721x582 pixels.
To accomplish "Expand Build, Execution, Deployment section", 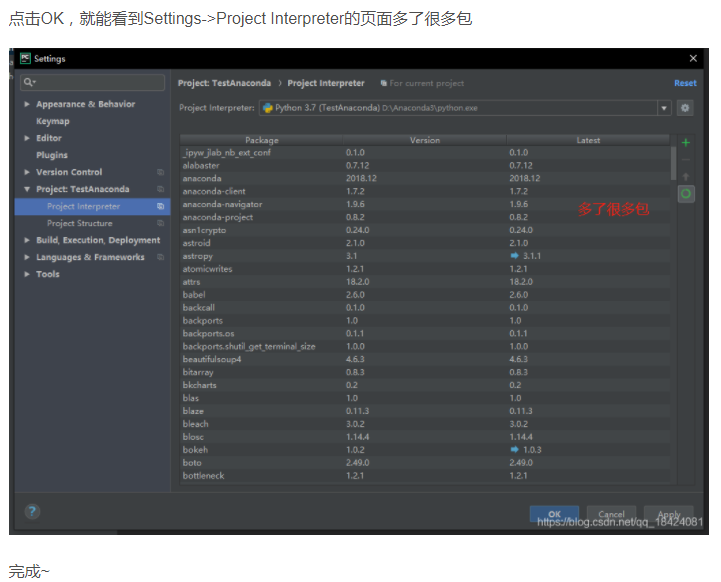I will pyautogui.click(x=27, y=240).
